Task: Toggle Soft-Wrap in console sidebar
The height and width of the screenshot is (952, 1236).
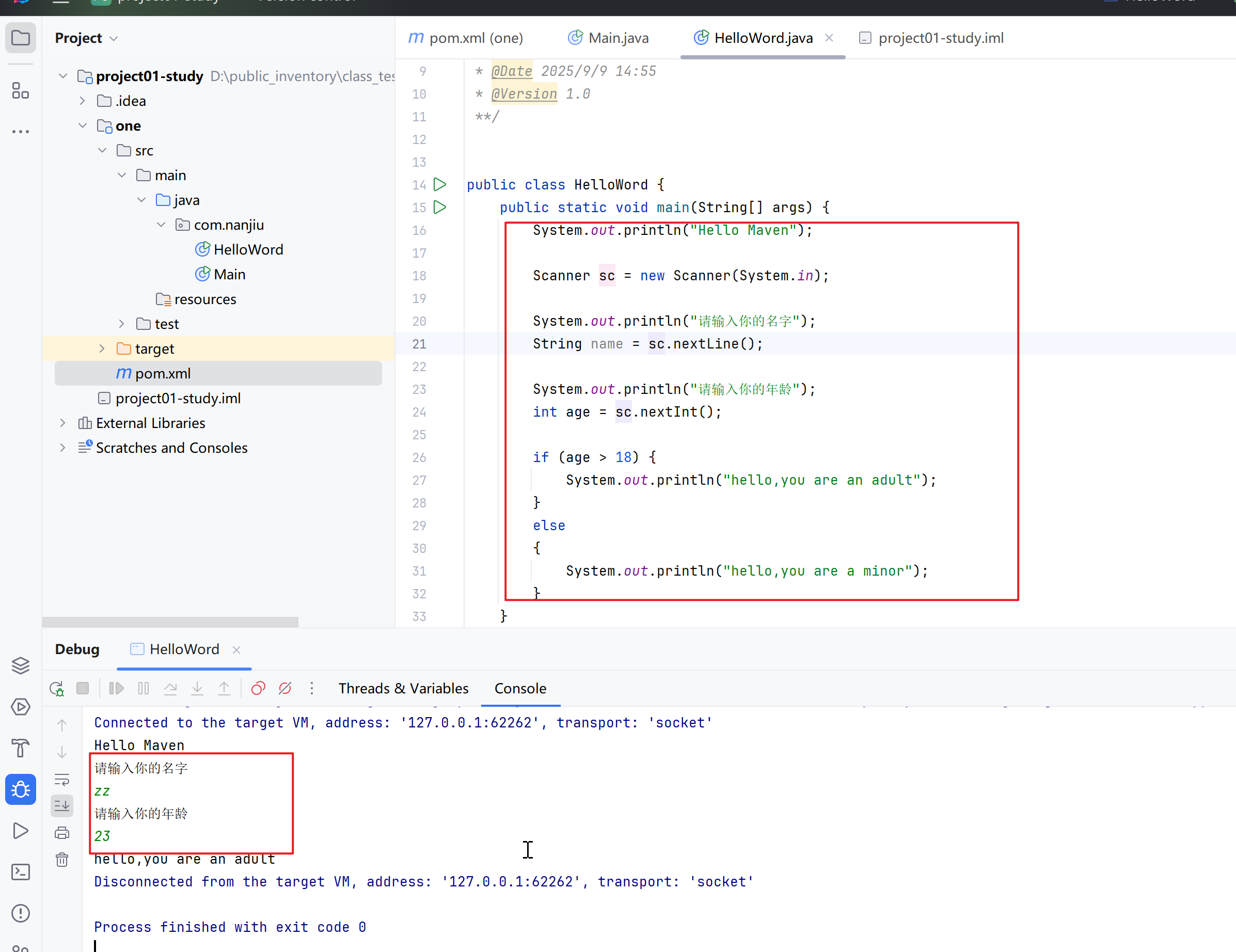Action: 61,780
